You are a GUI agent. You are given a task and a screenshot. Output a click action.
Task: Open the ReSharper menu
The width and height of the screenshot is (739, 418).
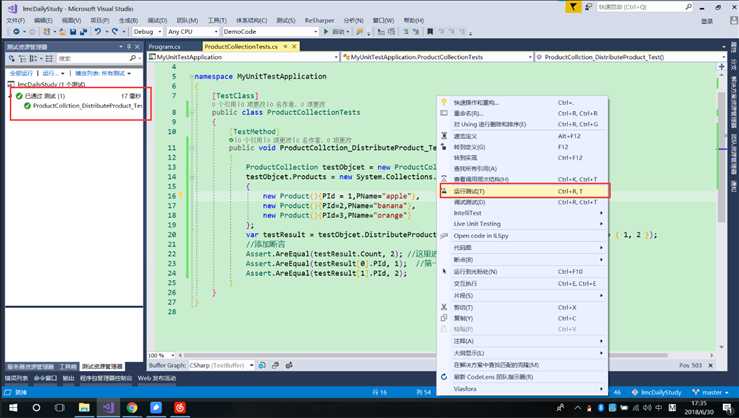[x=319, y=20]
